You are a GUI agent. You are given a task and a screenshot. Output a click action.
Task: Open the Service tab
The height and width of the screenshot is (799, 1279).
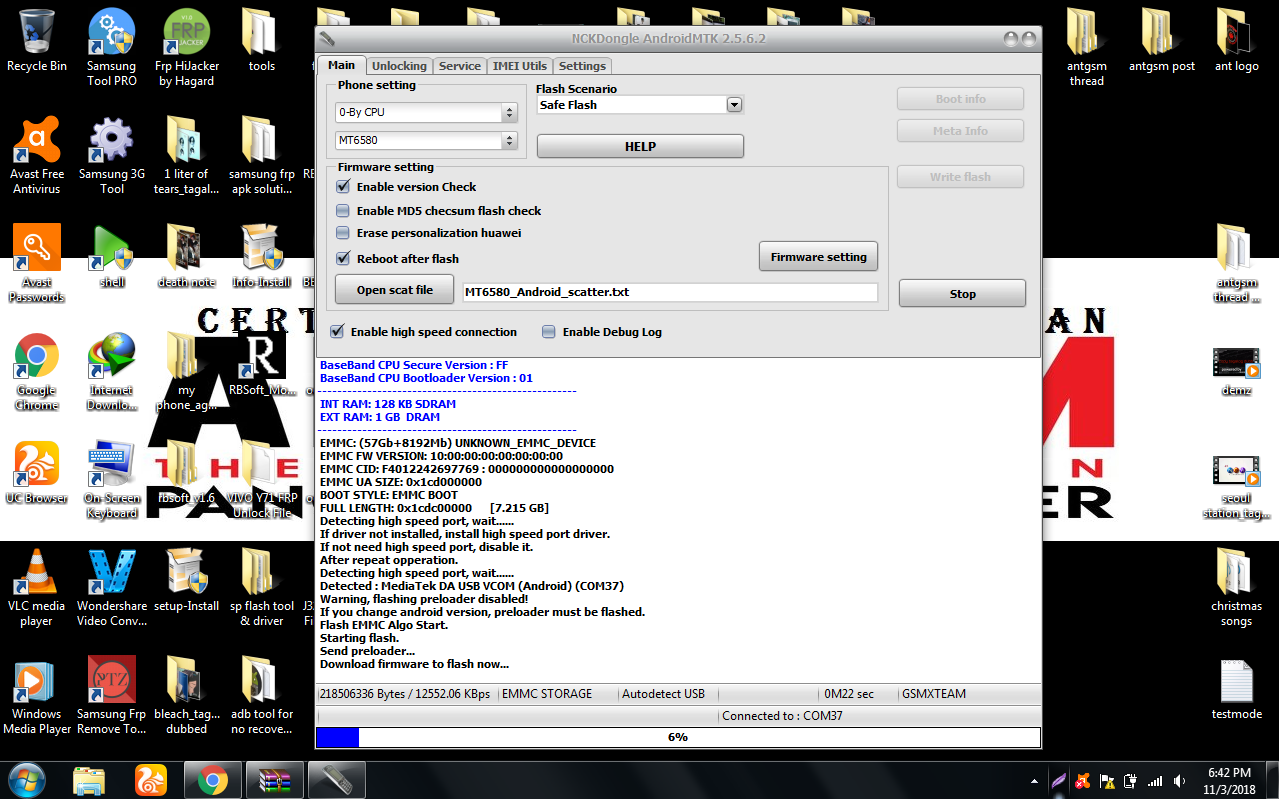[x=460, y=66]
